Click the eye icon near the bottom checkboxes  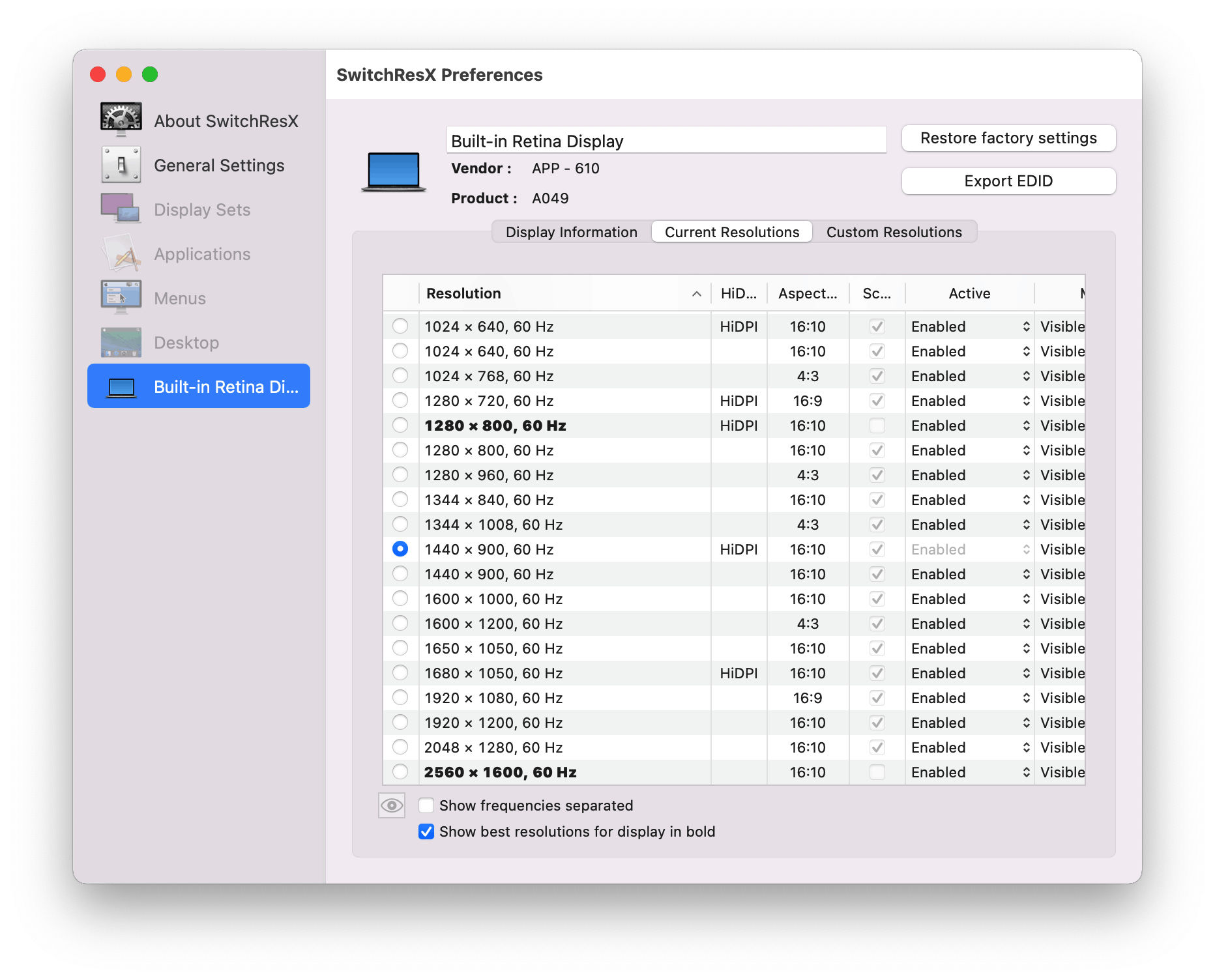pyautogui.click(x=391, y=805)
